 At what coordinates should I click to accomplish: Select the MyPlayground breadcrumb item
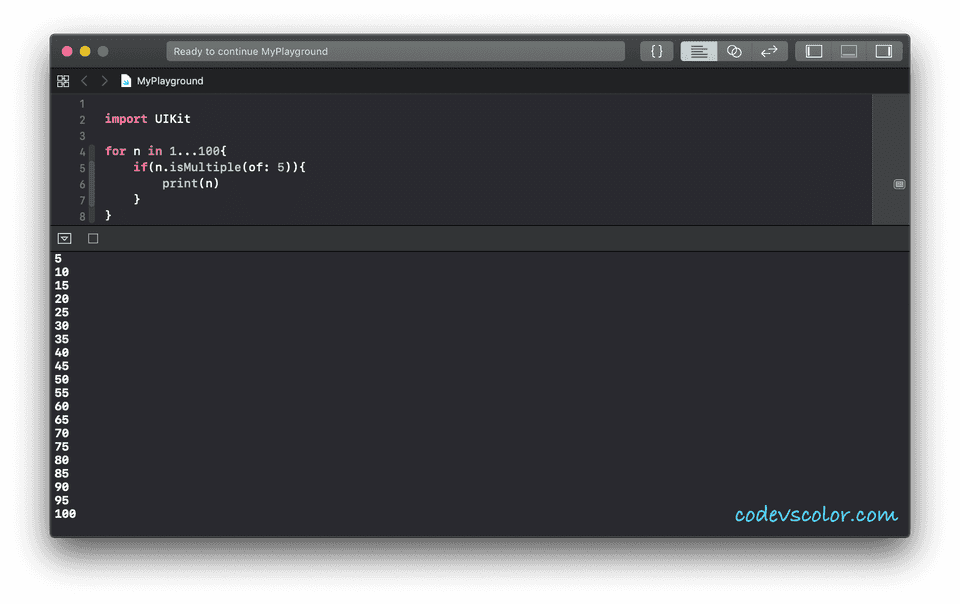pyautogui.click(x=170, y=81)
